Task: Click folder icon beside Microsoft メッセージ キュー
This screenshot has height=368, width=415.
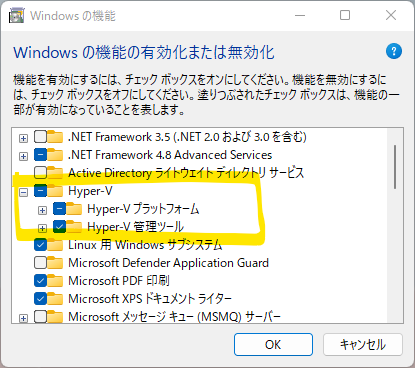Action: 55,317
